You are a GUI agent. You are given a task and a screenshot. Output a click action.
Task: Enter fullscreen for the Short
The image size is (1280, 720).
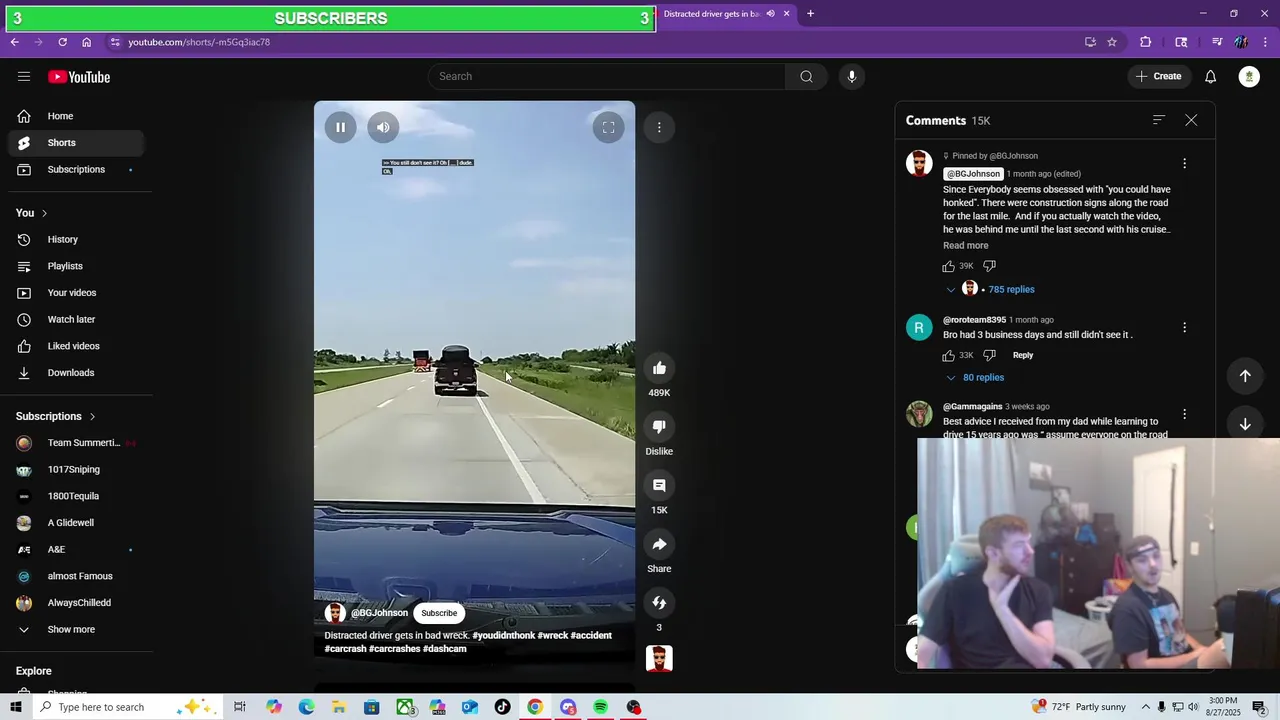coord(608,127)
